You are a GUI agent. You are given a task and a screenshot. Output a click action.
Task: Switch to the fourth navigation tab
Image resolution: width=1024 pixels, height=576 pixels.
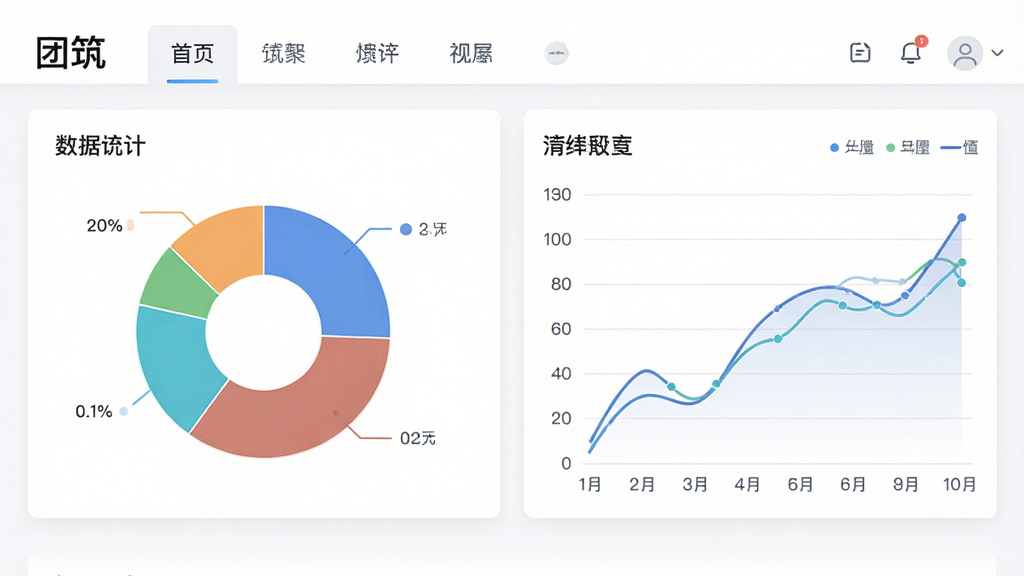471,54
